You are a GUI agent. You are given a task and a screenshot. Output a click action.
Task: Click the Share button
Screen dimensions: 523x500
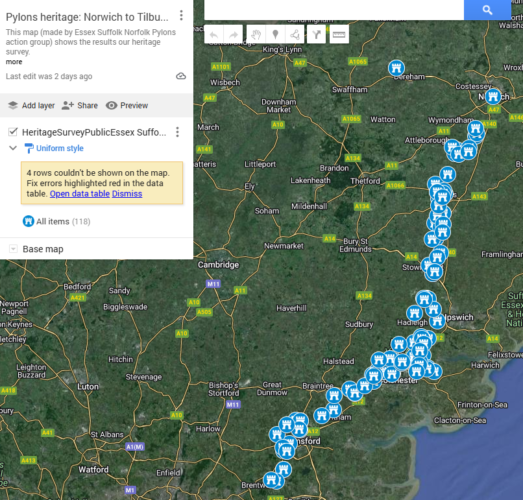pyautogui.click(x=80, y=105)
